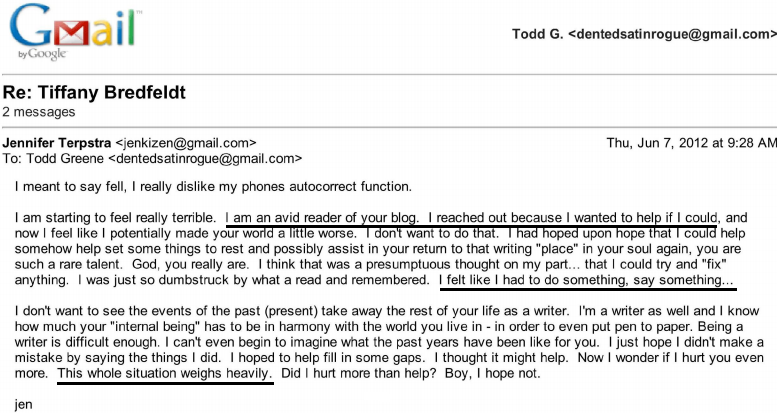Click the "2 messages" count
The width and height of the screenshot is (777, 413).
click(37, 111)
